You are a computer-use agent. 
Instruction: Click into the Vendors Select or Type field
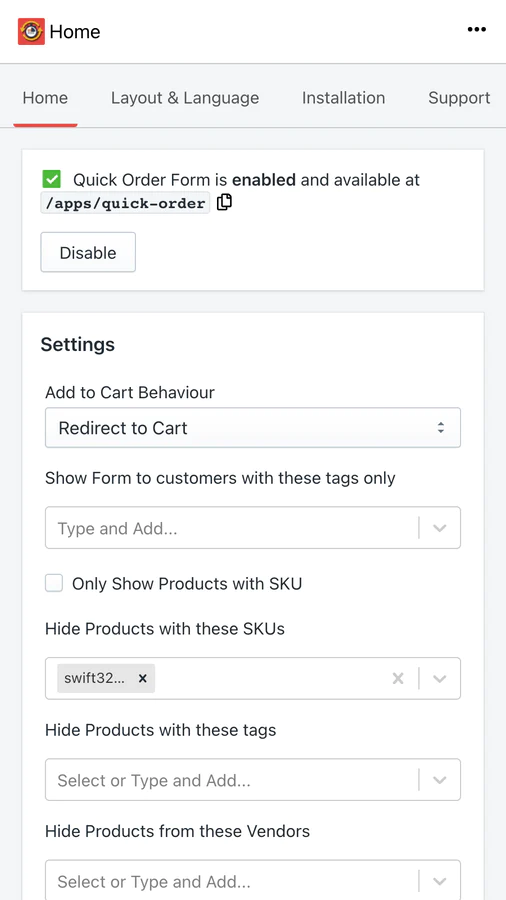pos(232,880)
